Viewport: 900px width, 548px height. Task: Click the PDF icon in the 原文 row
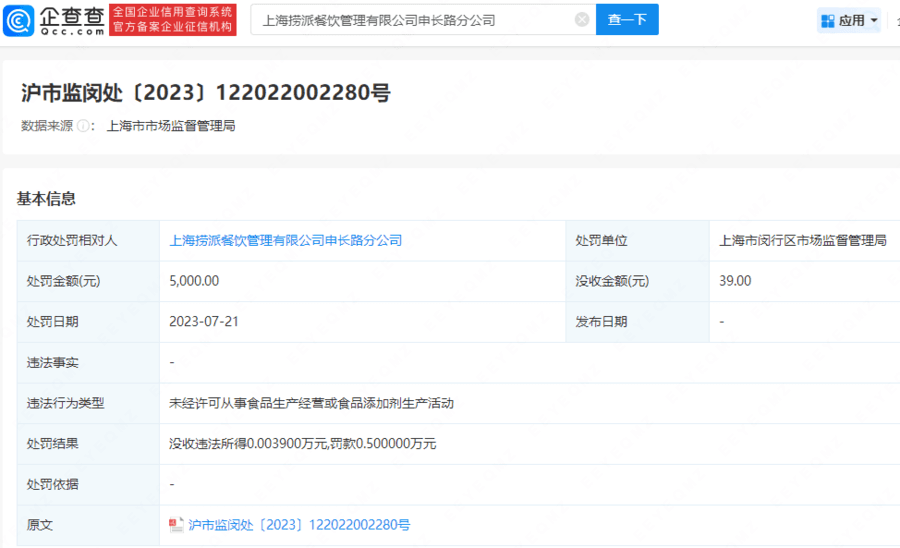177,525
